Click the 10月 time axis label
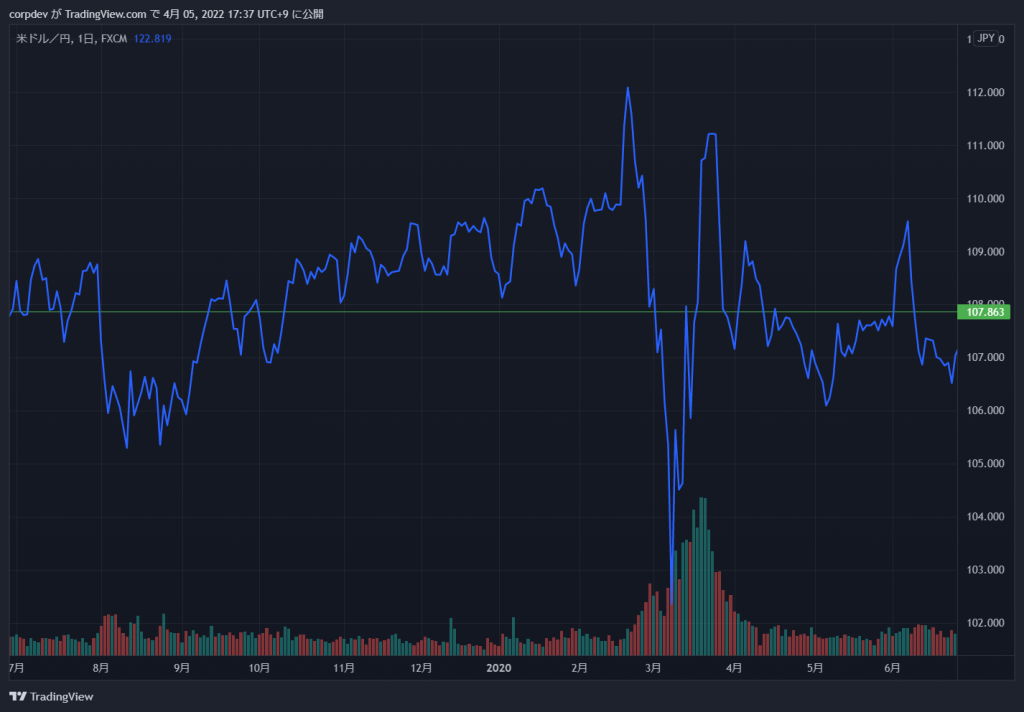Image resolution: width=1024 pixels, height=712 pixels. 259,668
